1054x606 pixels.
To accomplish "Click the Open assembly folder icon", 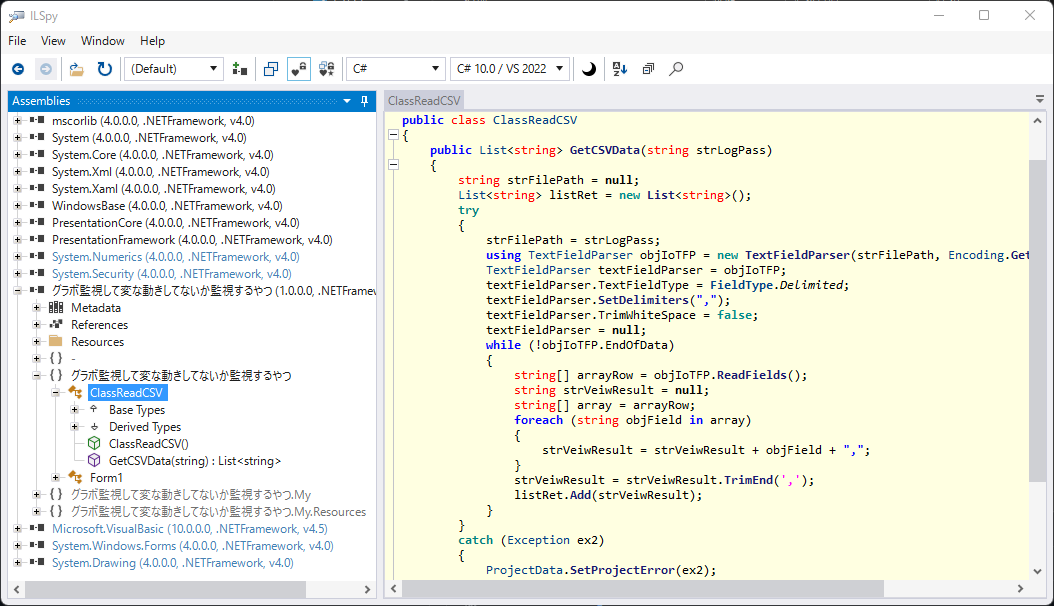I will 76,69.
